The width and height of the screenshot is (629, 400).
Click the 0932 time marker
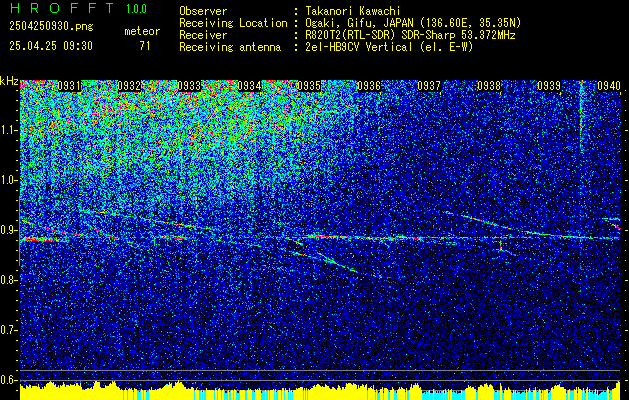129,86
